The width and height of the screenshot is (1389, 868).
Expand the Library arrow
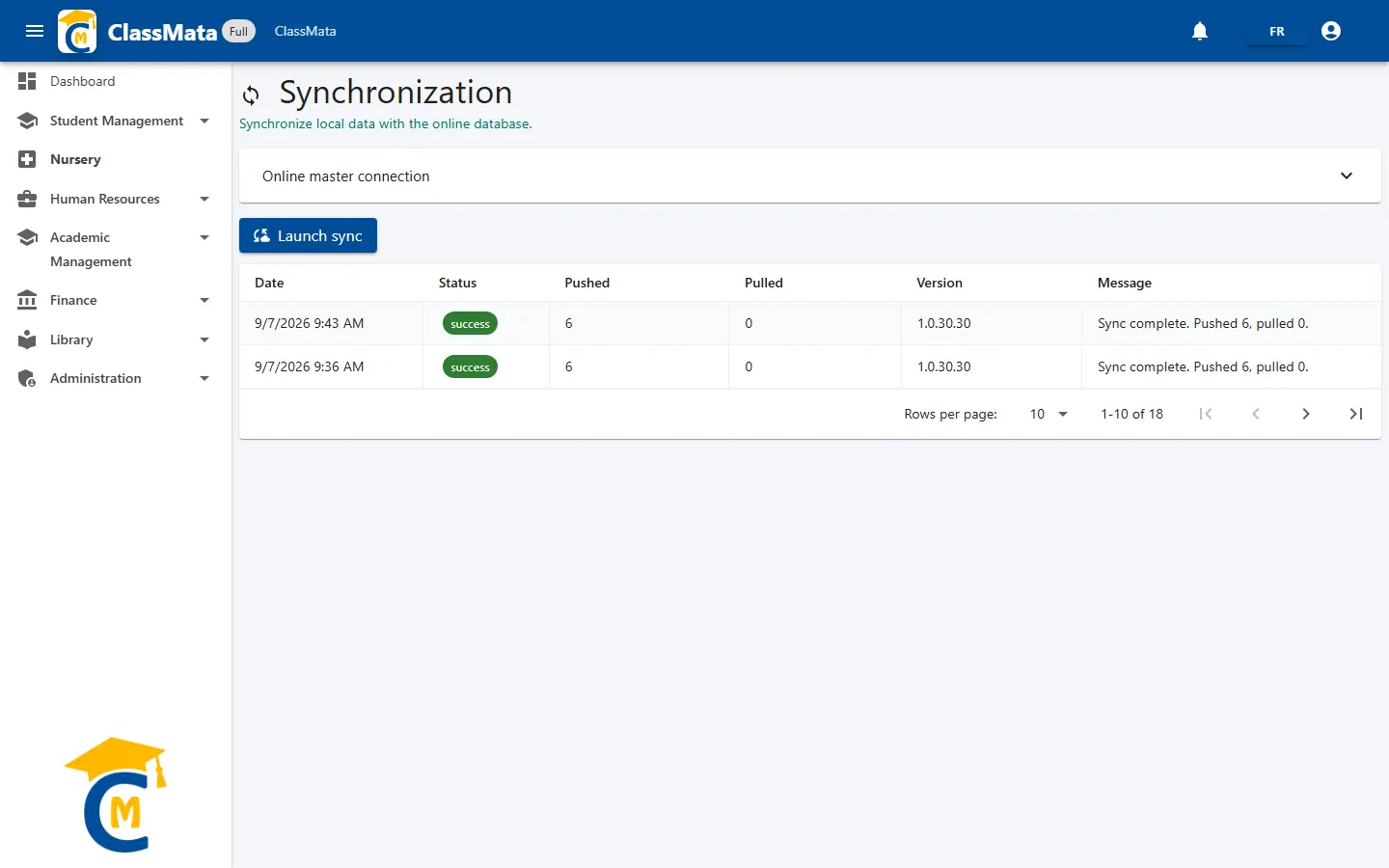click(x=204, y=339)
